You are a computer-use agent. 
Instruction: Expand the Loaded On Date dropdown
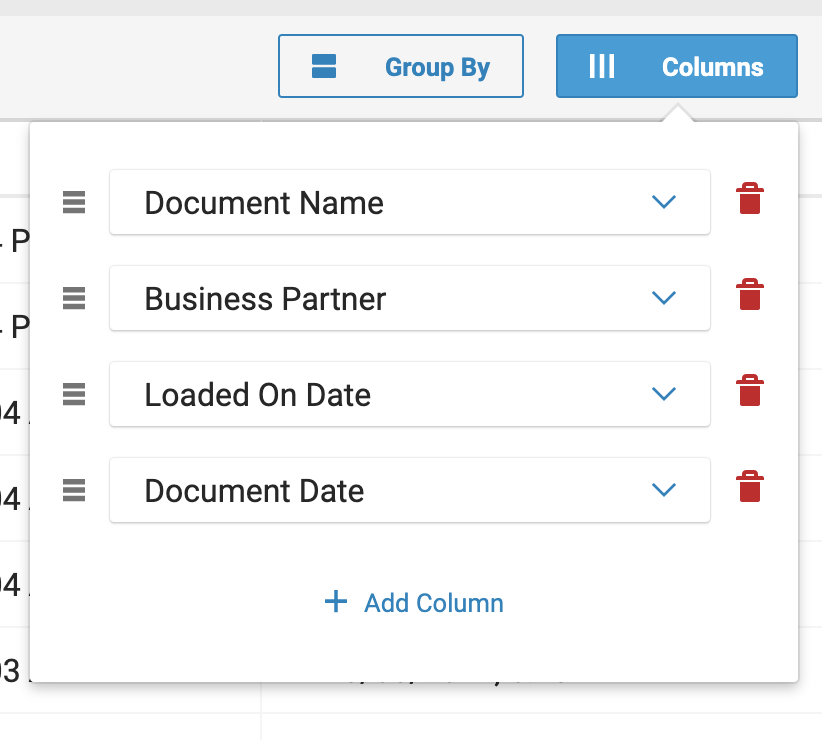tap(410, 394)
